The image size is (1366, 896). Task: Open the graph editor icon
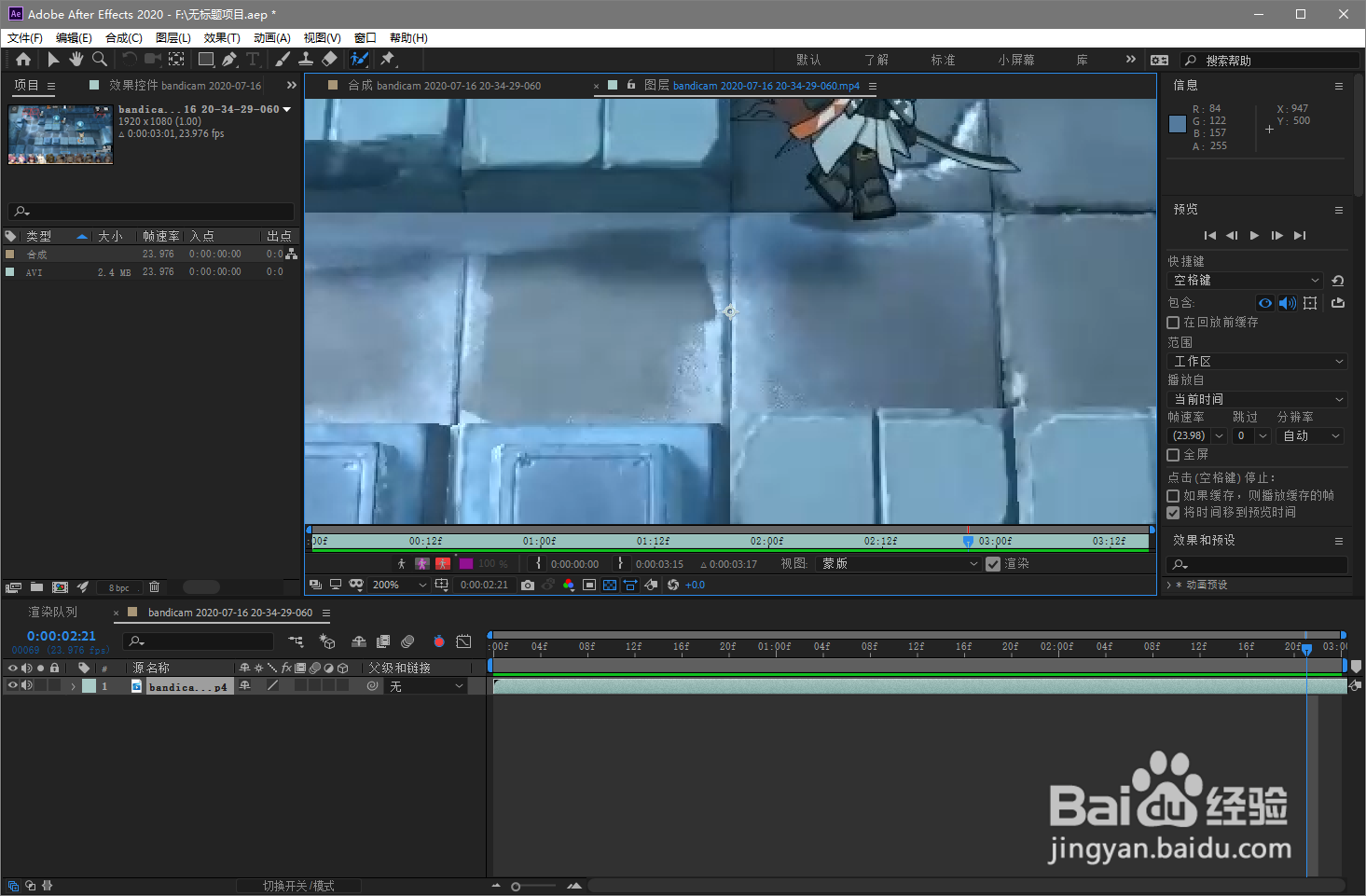click(x=463, y=641)
